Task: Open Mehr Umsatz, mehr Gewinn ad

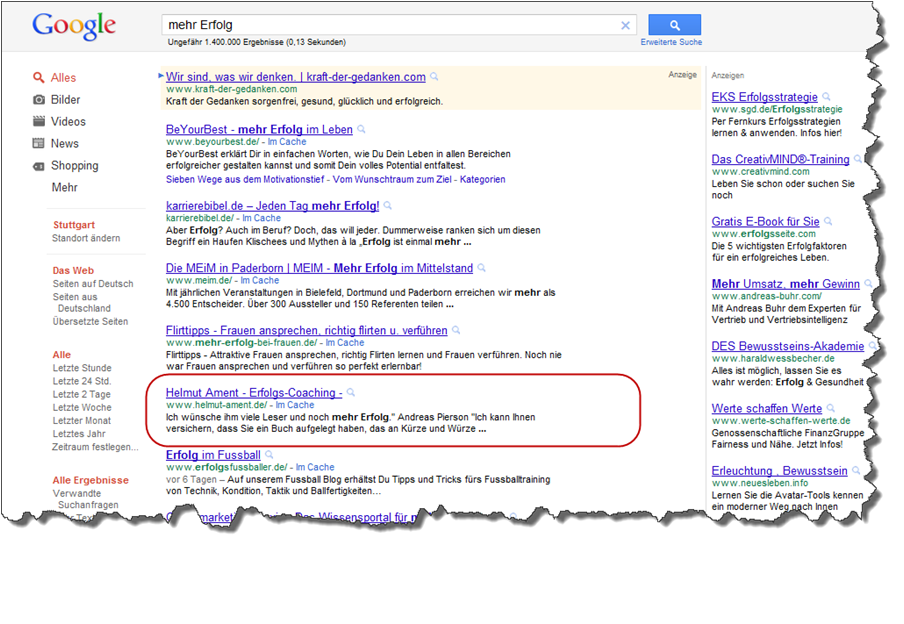Action: (786, 284)
